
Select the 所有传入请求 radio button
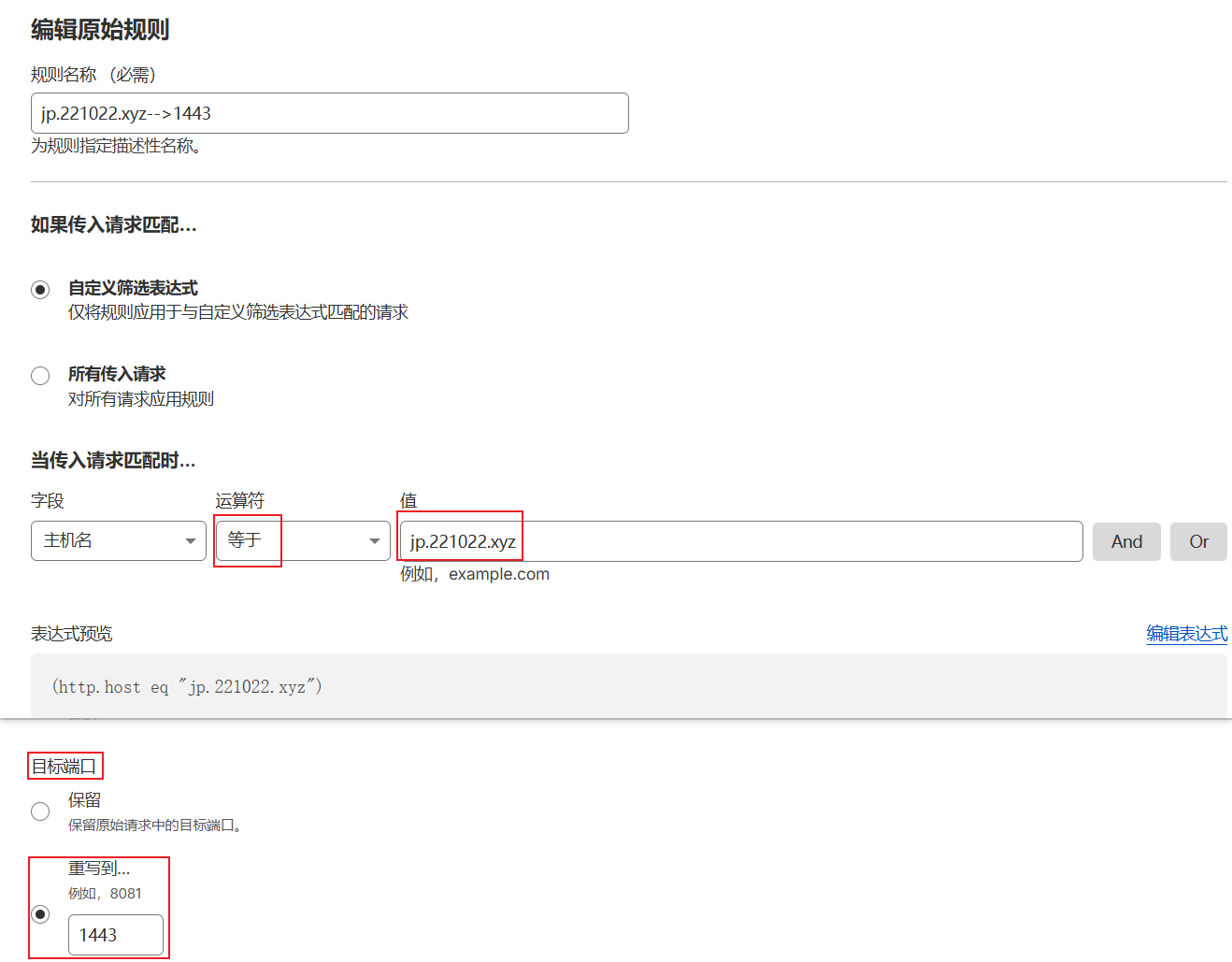click(x=40, y=376)
